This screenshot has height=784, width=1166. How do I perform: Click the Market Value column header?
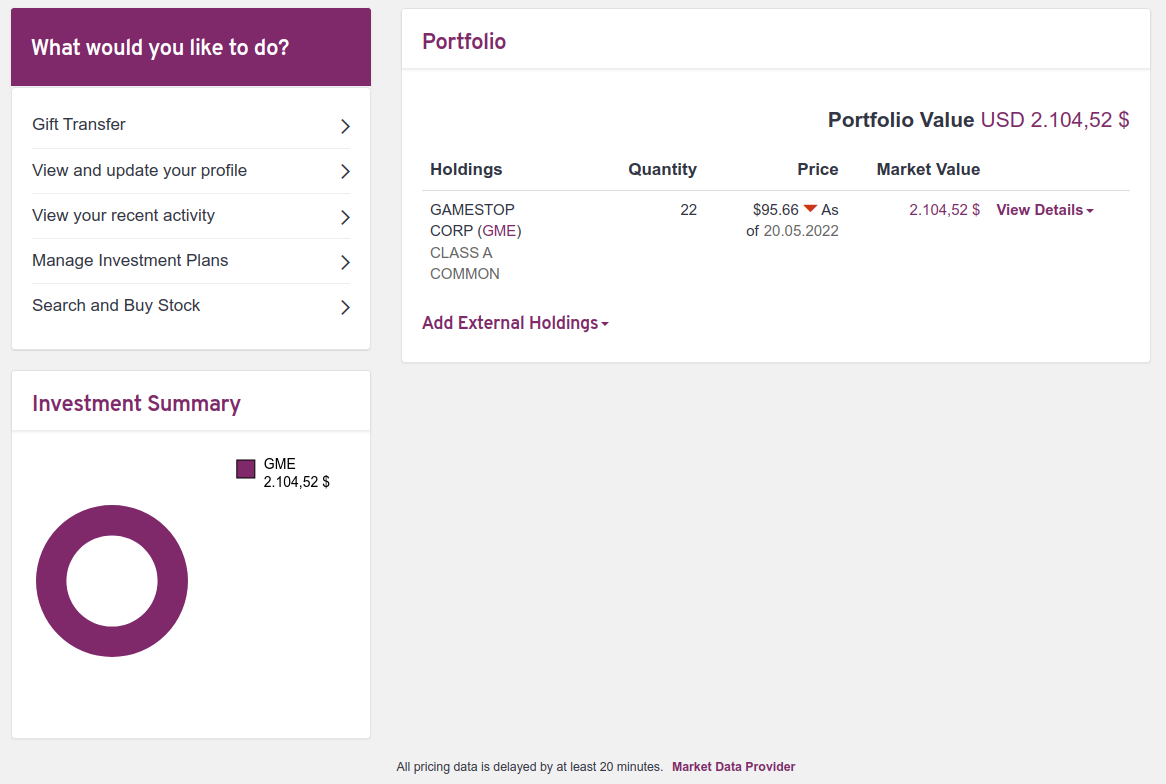[928, 169]
